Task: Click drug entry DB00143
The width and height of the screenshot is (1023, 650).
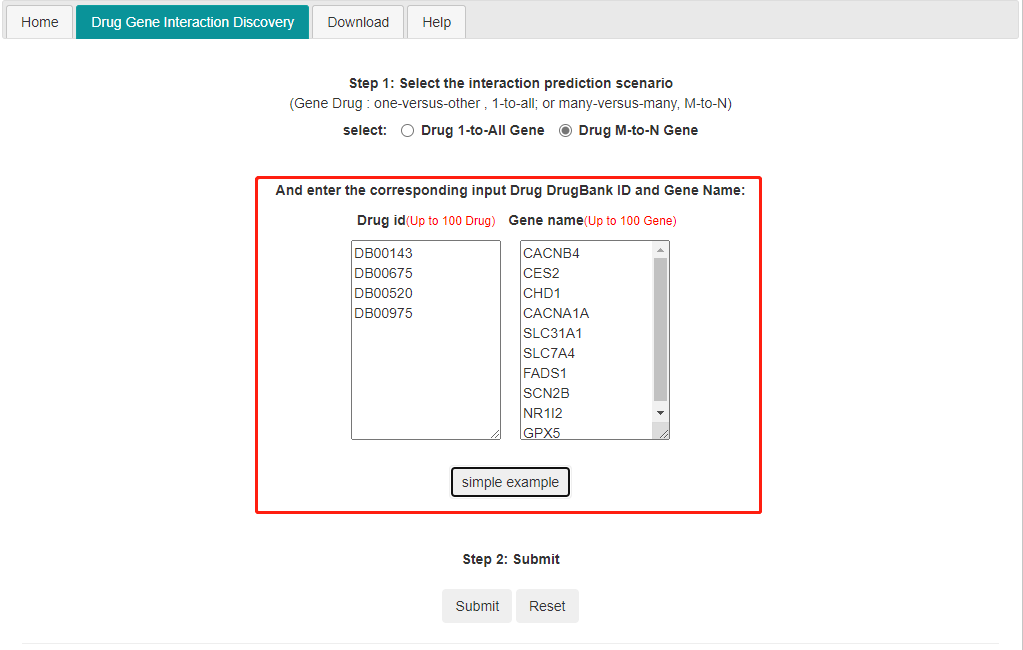Action: [384, 253]
